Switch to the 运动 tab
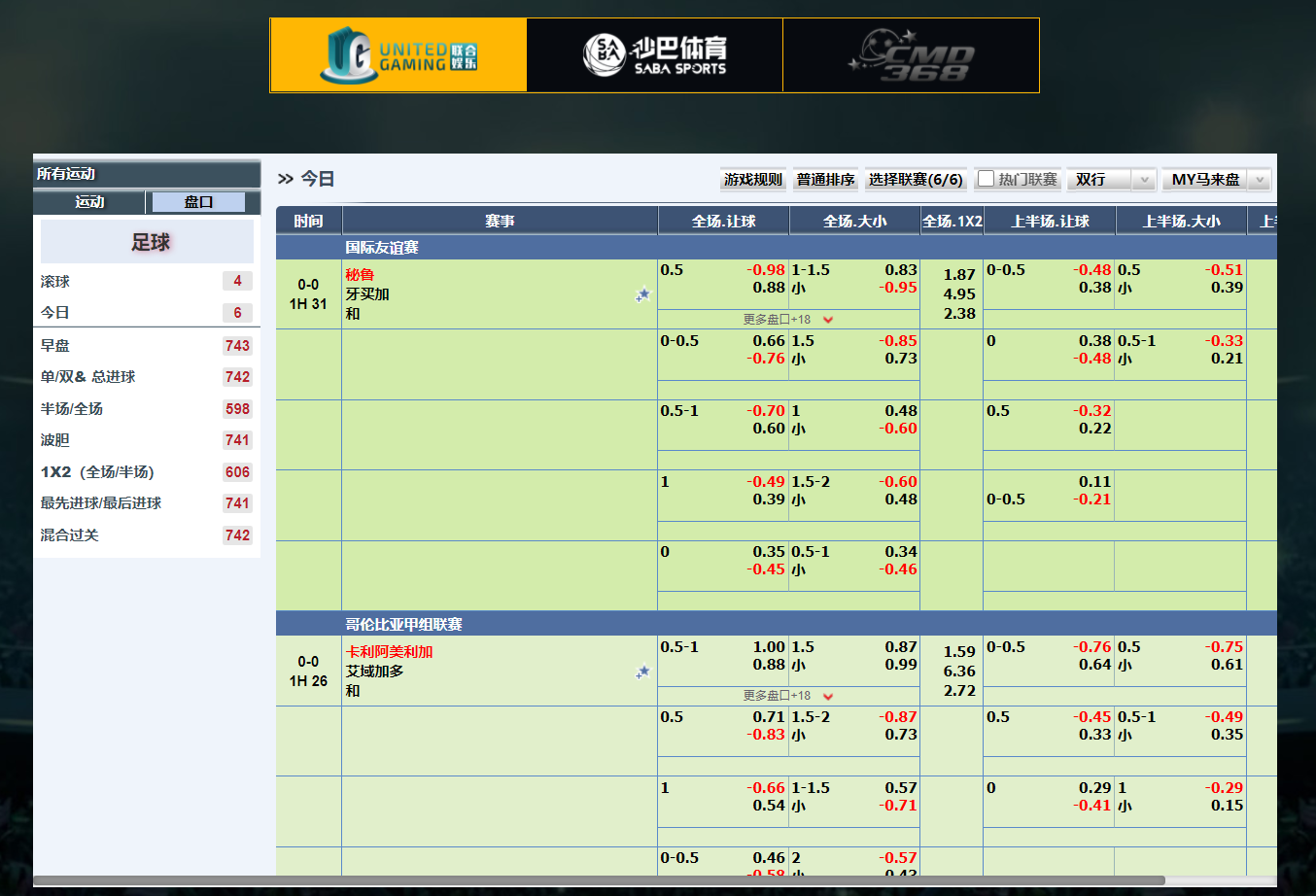This screenshot has width=1316, height=896. tap(89, 202)
